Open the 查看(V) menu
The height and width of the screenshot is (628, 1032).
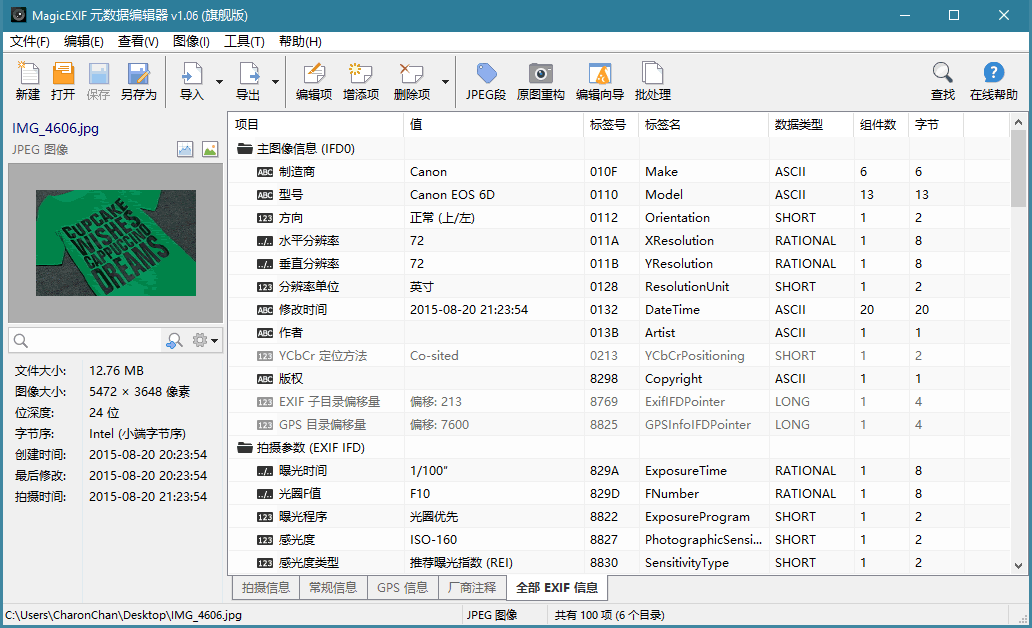[x=138, y=41]
